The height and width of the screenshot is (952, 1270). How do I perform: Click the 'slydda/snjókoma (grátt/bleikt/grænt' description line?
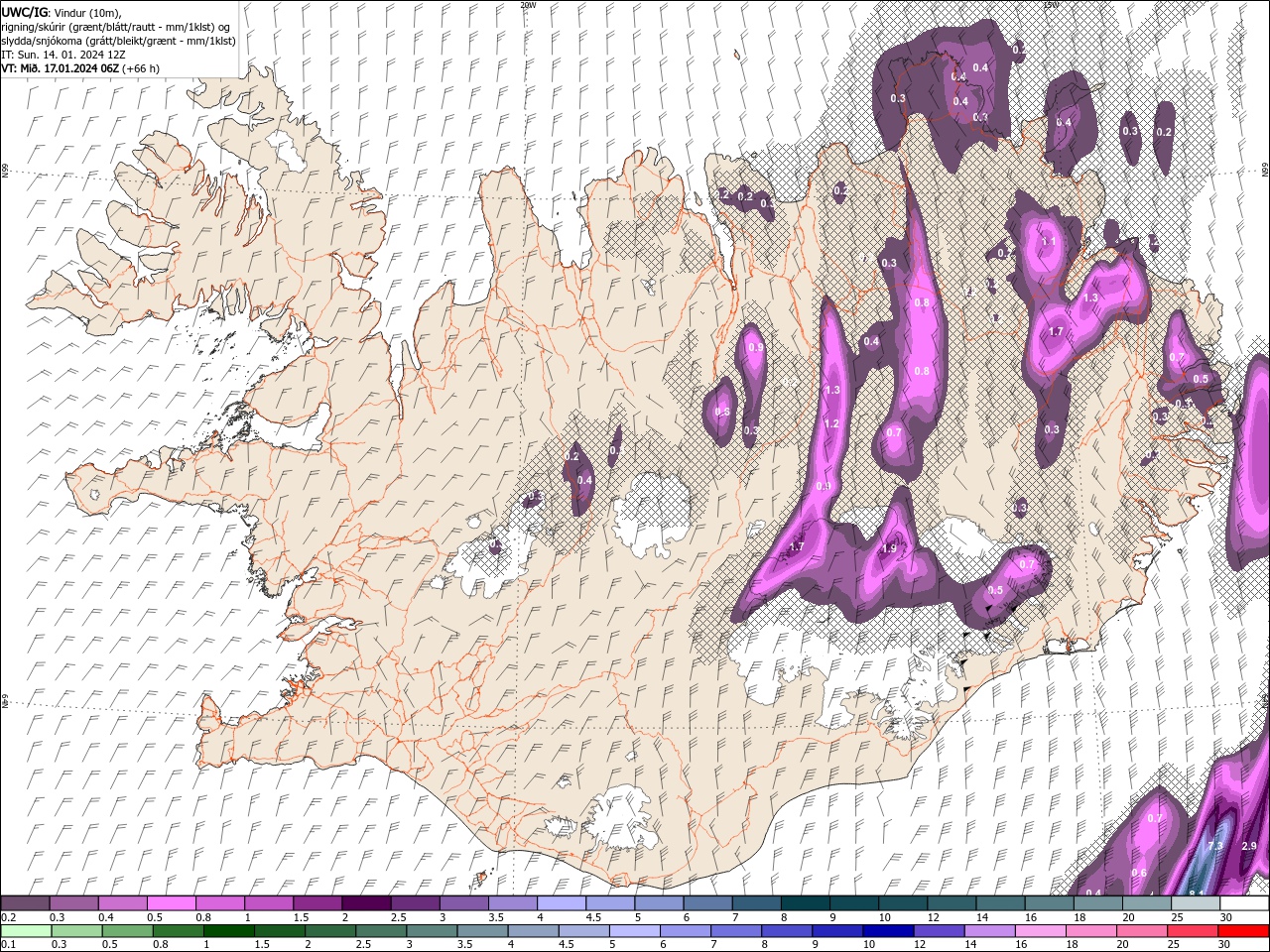119,41
